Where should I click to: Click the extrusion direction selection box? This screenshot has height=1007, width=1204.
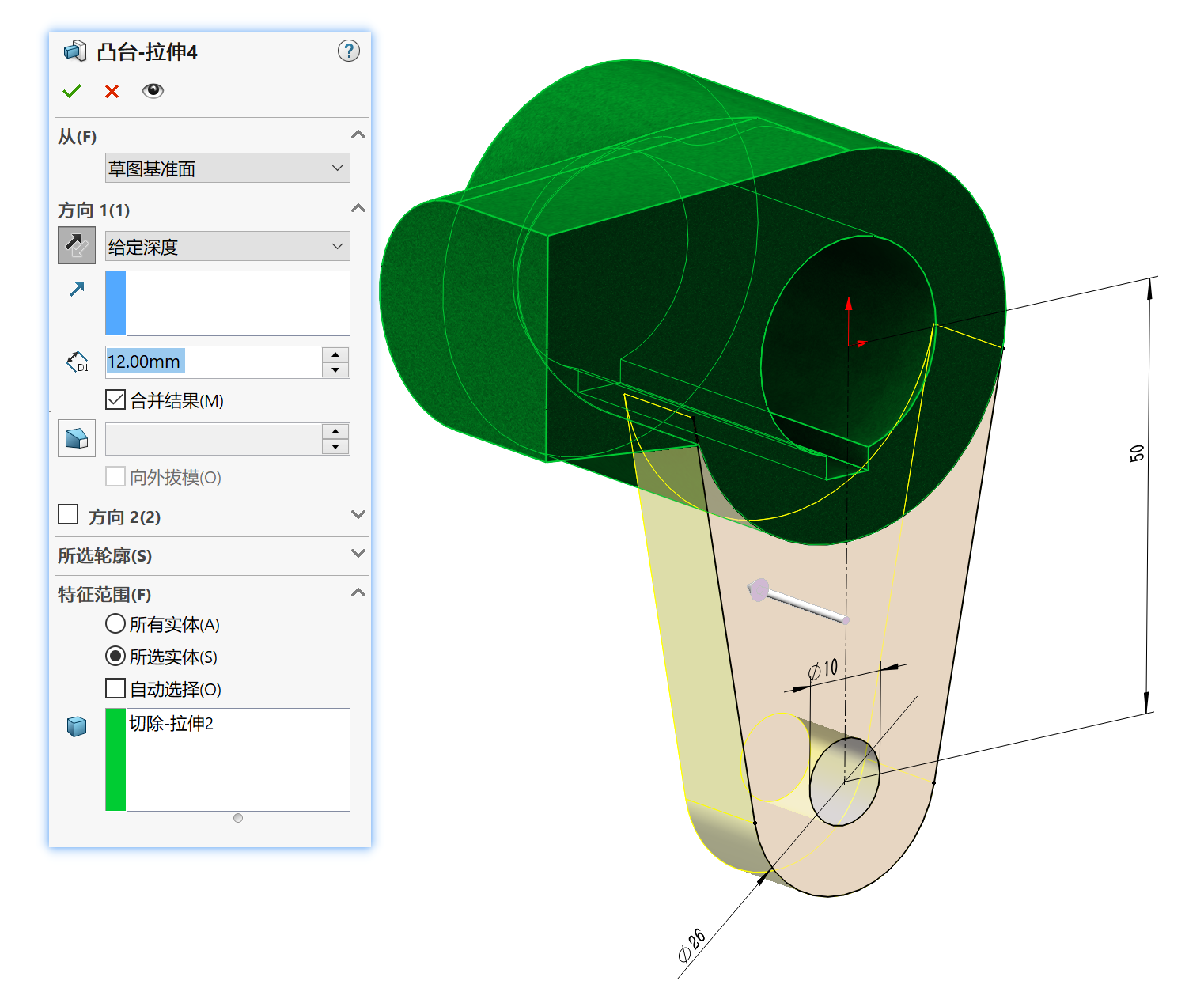[x=238, y=304]
